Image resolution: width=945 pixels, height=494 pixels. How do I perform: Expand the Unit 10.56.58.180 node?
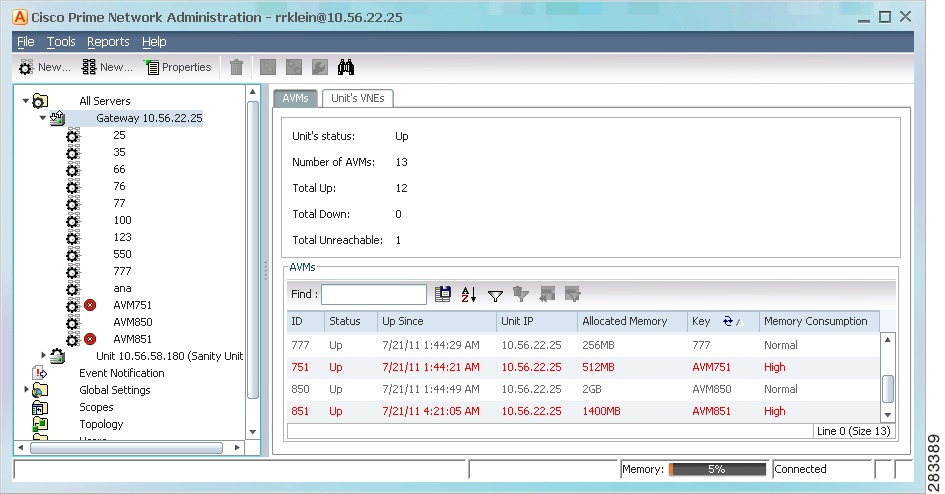click(43, 355)
